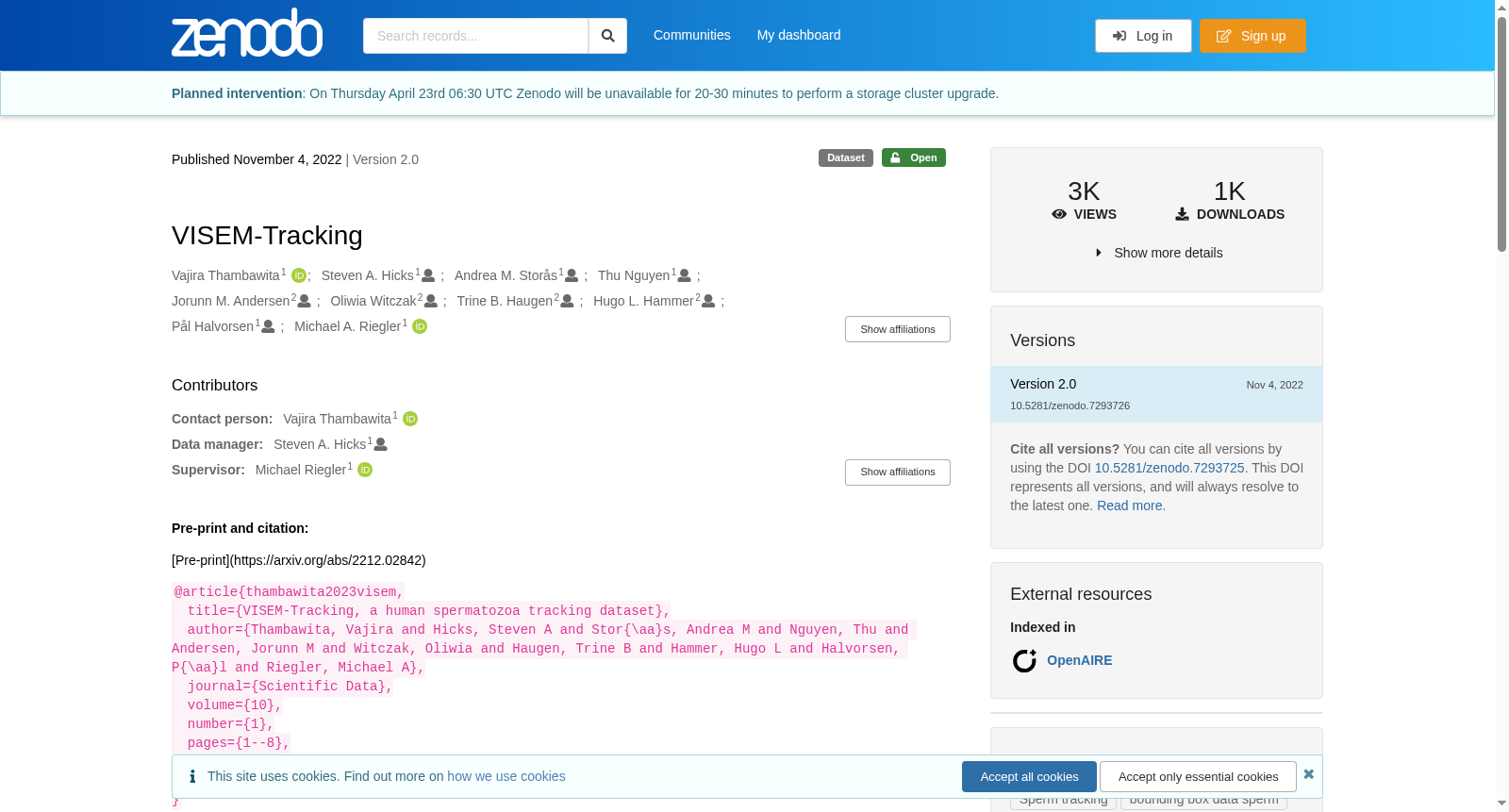Open Vajira Thambawita's ORCID icon in authors list
The height and width of the screenshot is (812, 1509).
299,275
